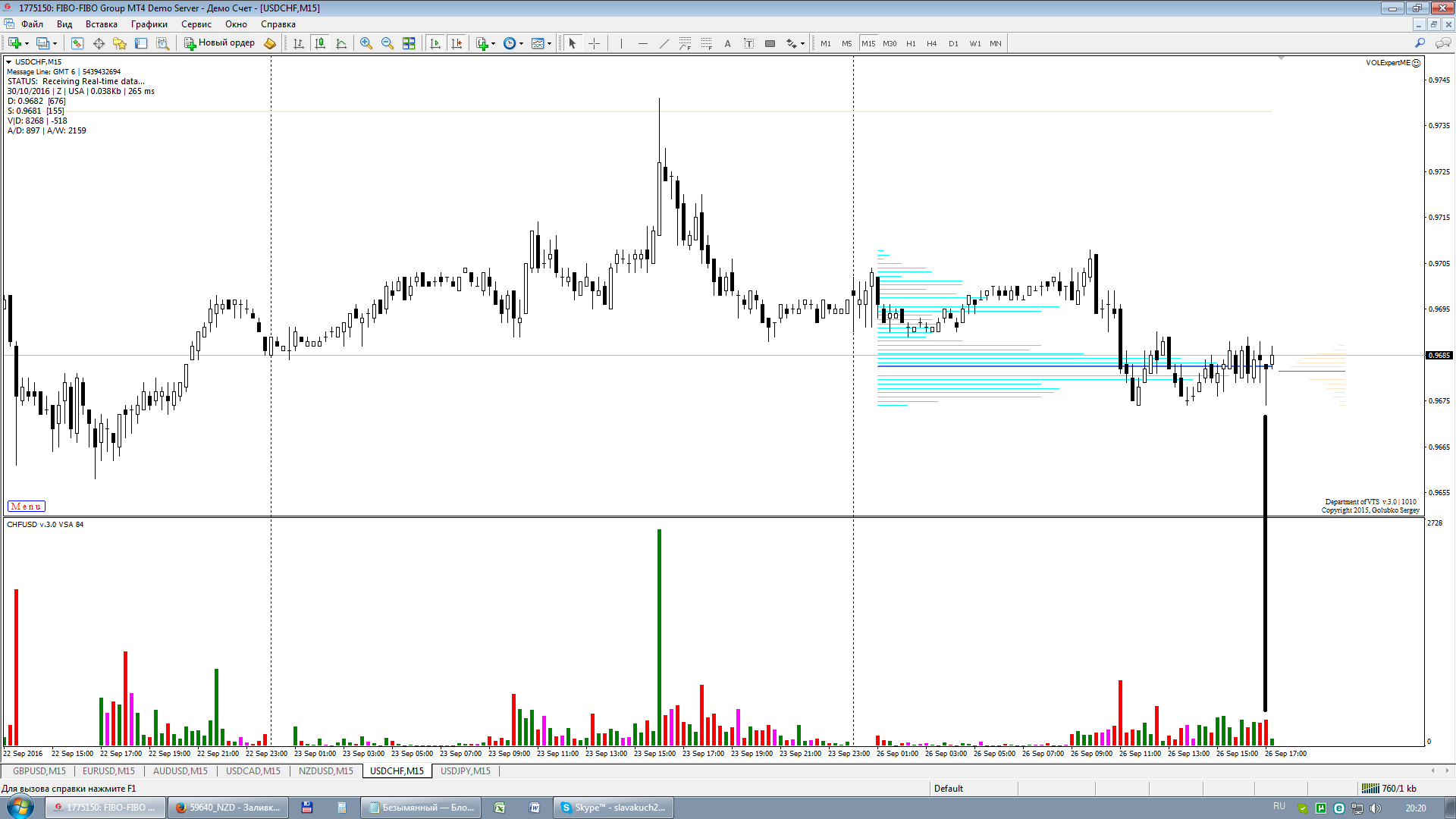
Task: Click the red Menu button on chart
Action: (26, 507)
